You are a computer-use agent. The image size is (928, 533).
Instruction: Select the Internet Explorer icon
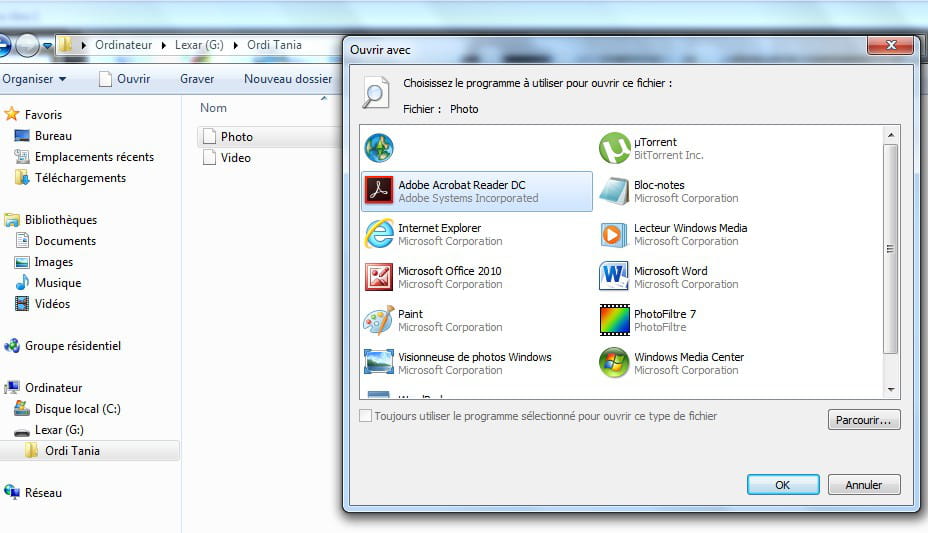pos(379,234)
